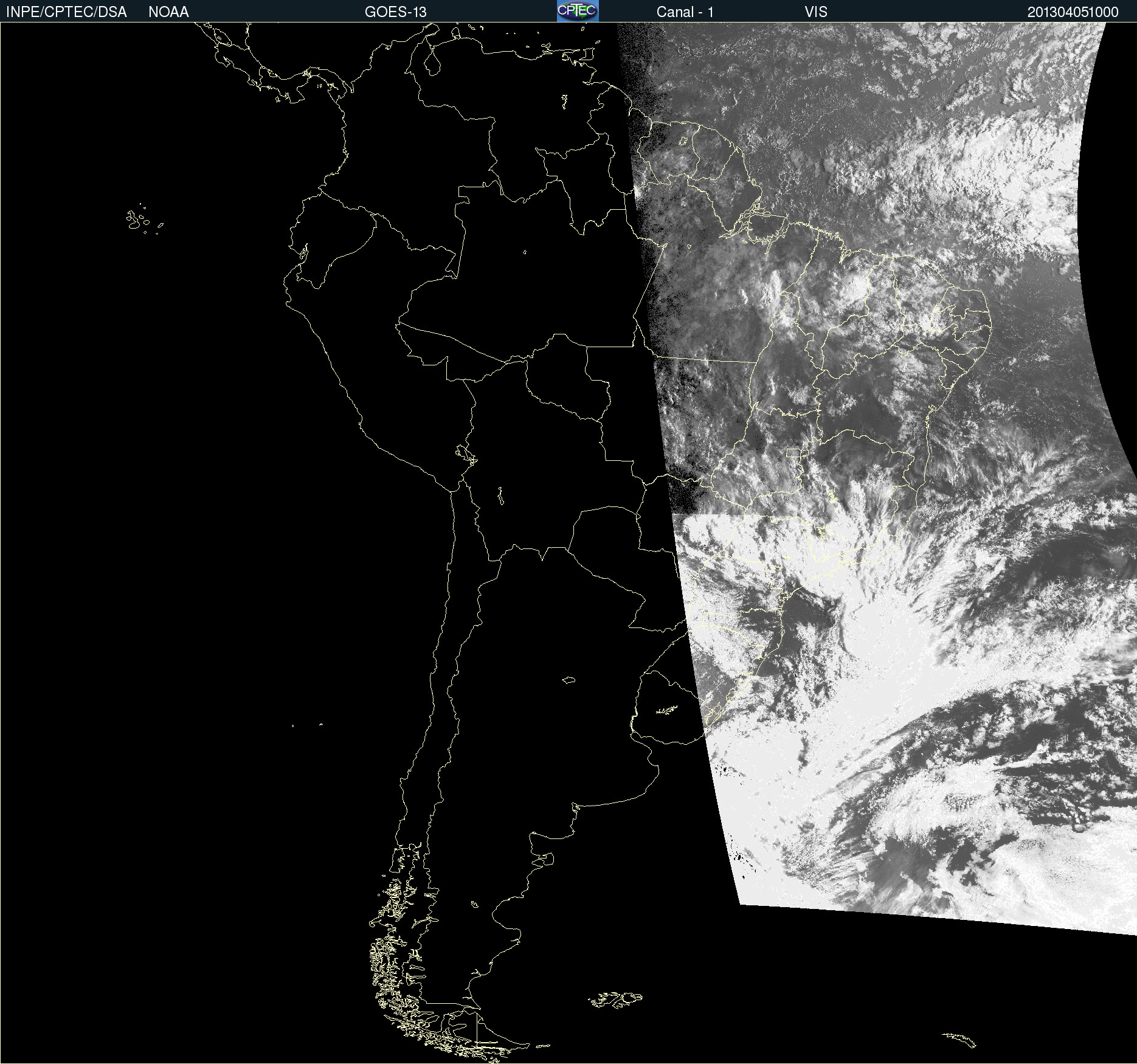Click the Canal - 1 label
Image resolution: width=1137 pixels, height=1064 pixels.
pos(685,12)
